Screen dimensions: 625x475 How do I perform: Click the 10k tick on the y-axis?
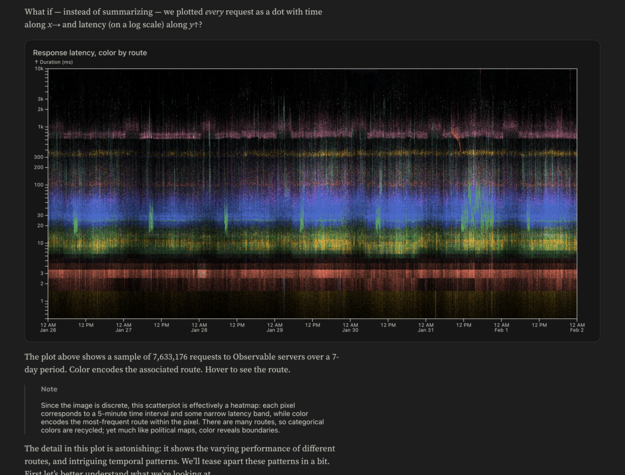pyautogui.click(x=40, y=69)
